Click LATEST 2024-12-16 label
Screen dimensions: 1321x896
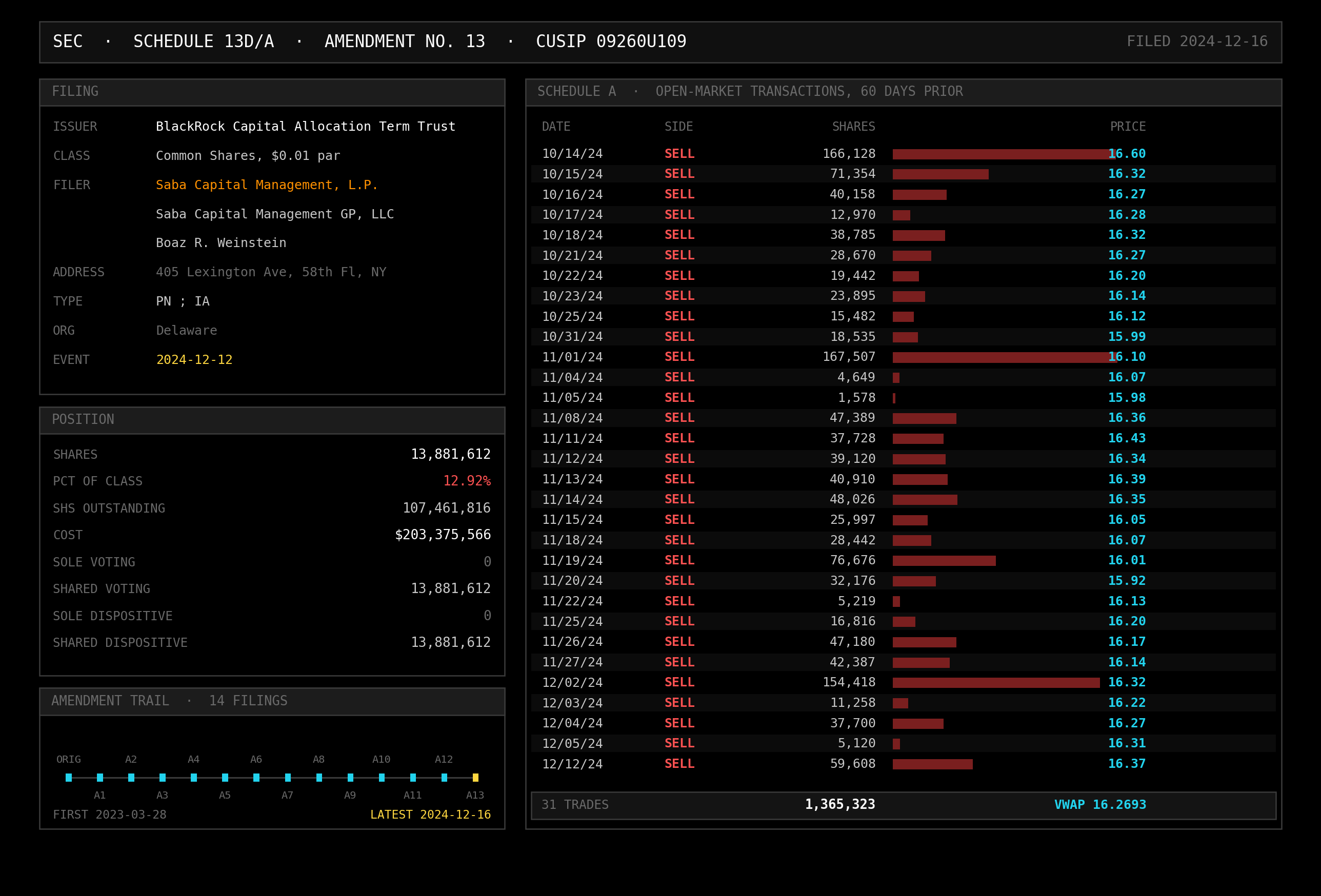430,814
